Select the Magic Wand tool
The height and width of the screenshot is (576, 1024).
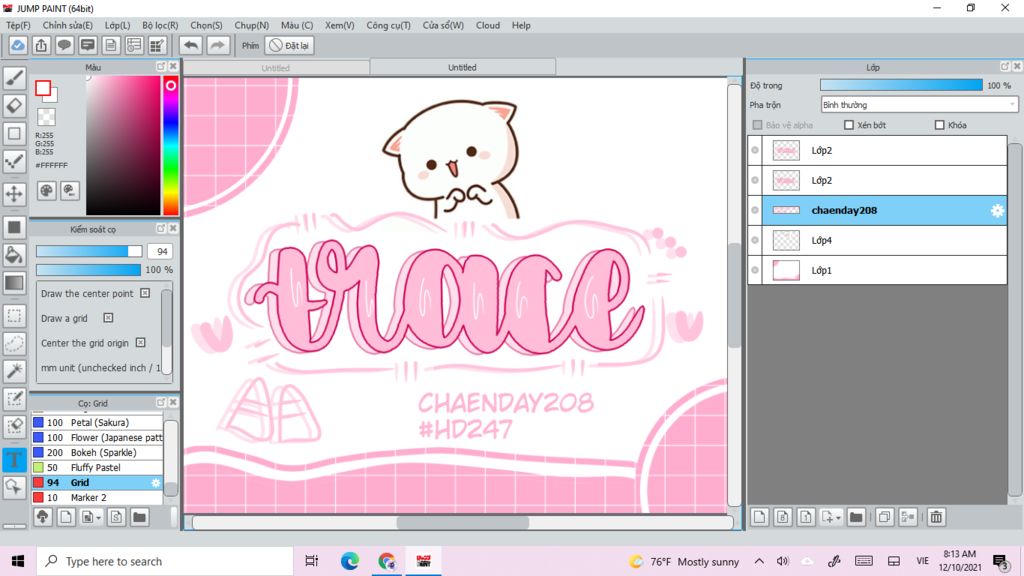coord(14,371)
